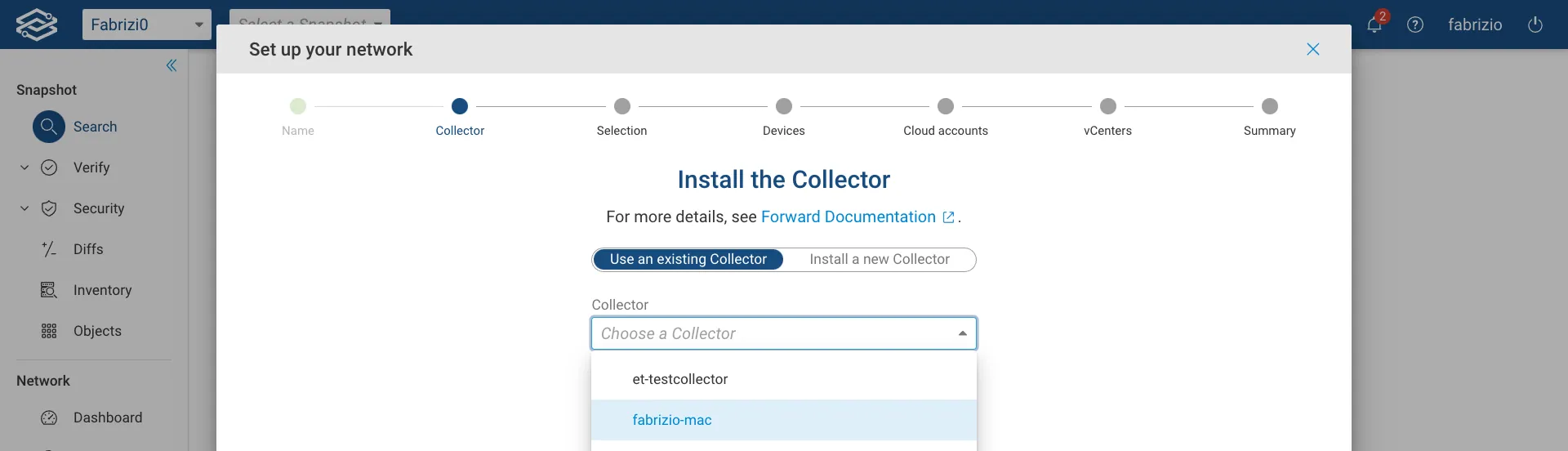Close the Set up your network dialog

pyautogui.click(x=1313, y=49)
